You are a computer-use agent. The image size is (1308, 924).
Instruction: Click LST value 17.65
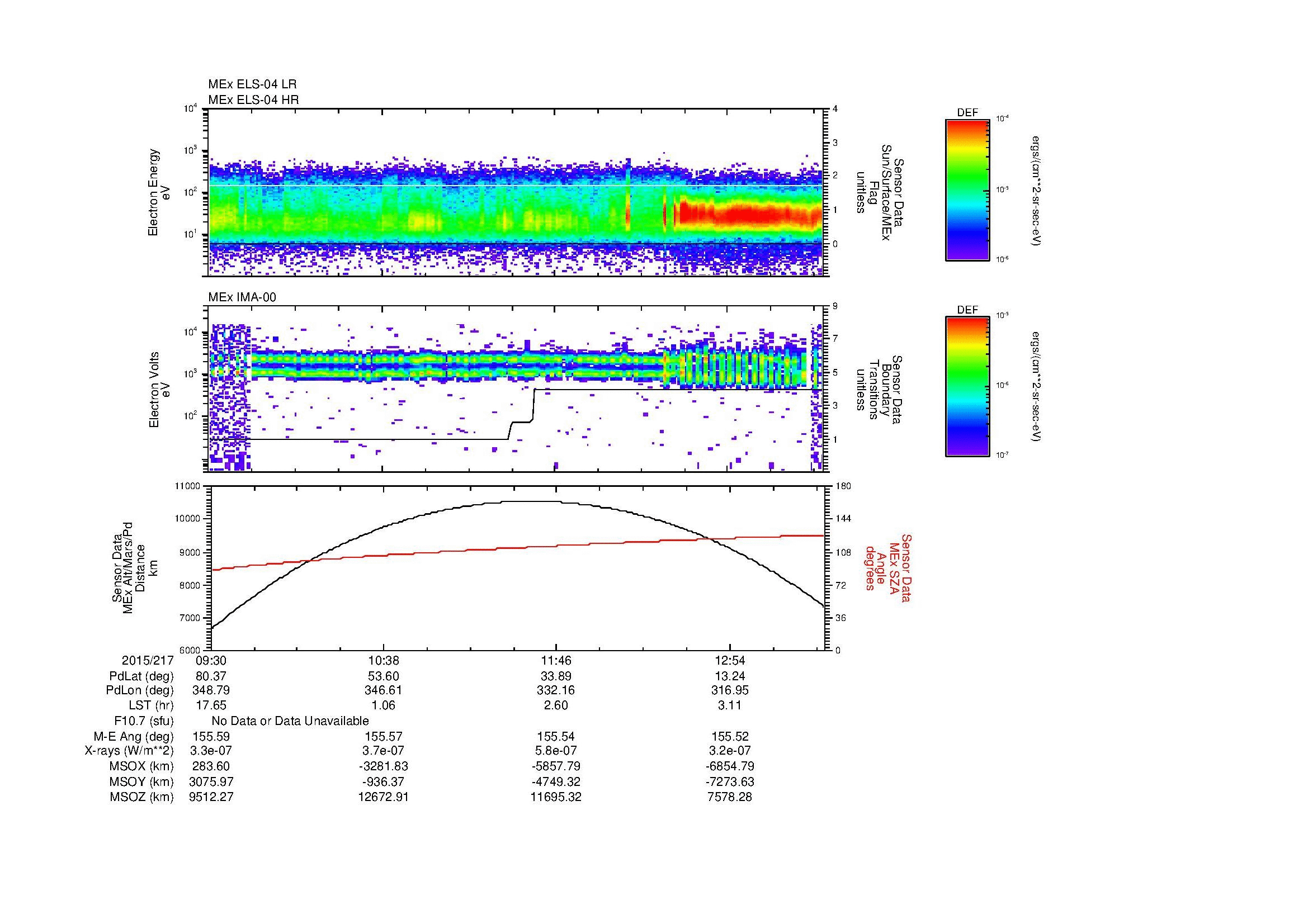click(x=211, y=705)
